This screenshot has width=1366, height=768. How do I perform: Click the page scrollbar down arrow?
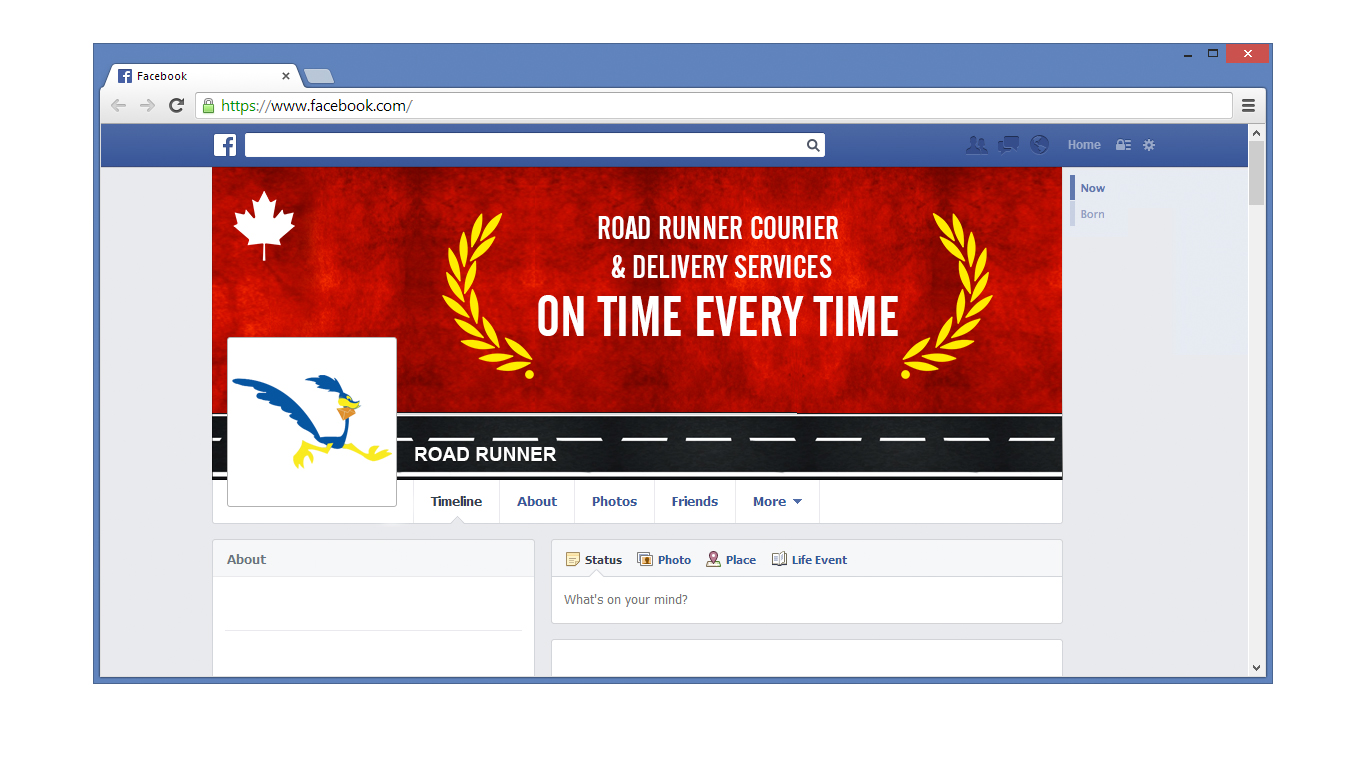(x=1257, y=667)
